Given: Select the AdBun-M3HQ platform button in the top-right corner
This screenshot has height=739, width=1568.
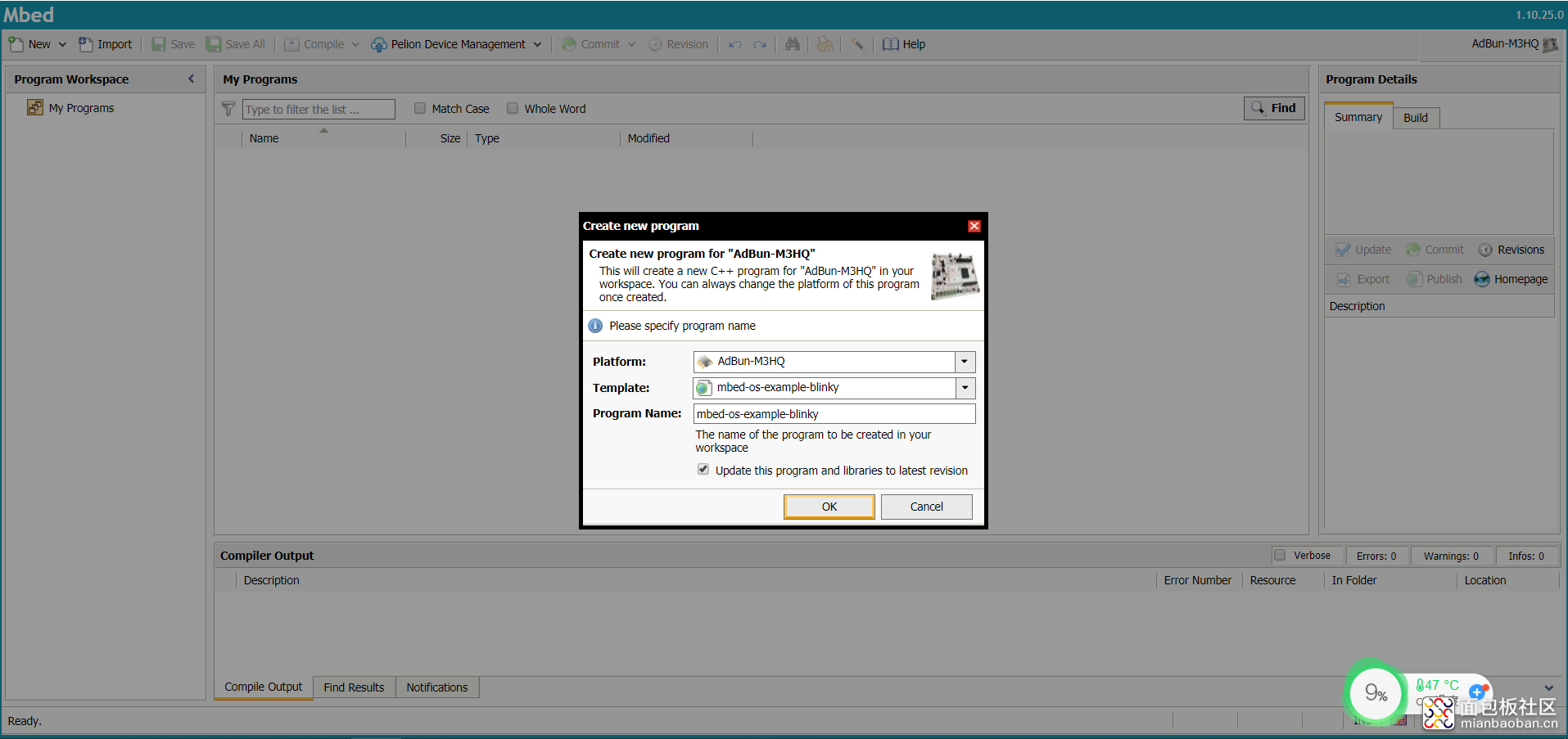Looking at the screenshot, I should [x=1514, y=44].
